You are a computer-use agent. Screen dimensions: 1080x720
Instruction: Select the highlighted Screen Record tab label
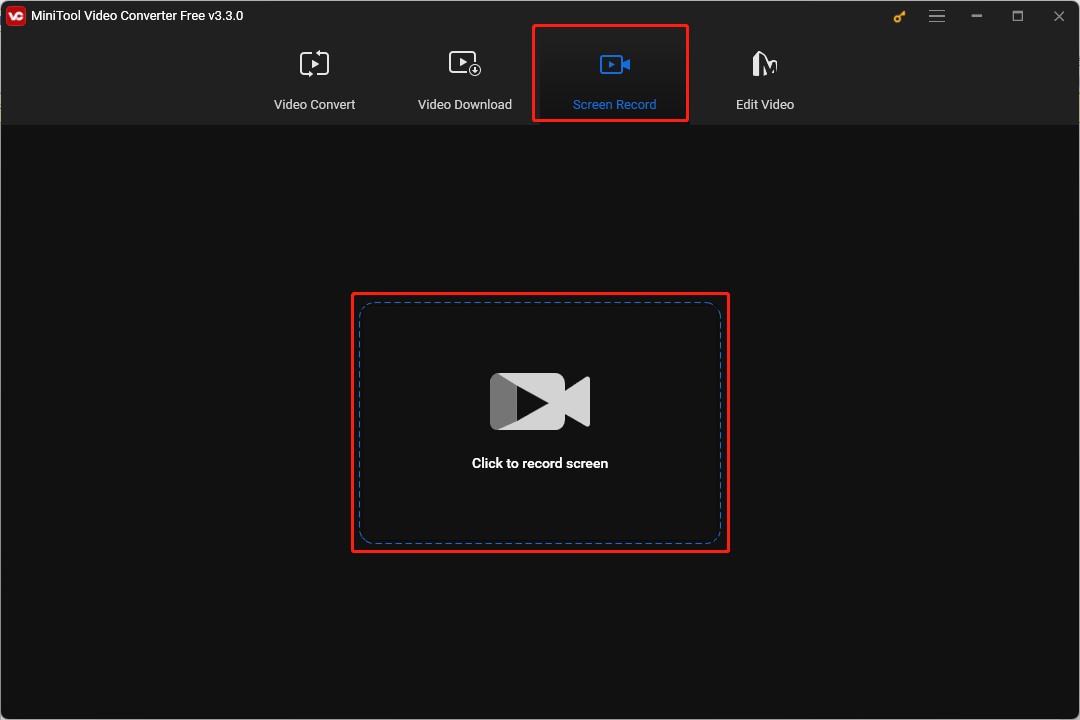click(613, 104)
